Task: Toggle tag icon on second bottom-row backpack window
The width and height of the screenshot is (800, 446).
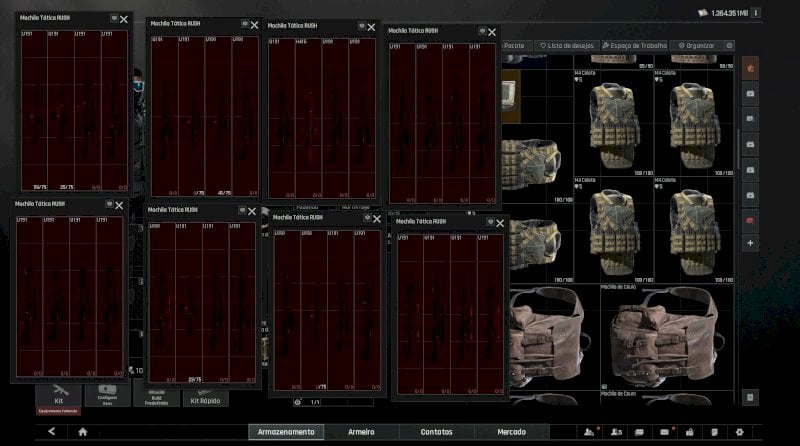Action: (x=242, y=210)
